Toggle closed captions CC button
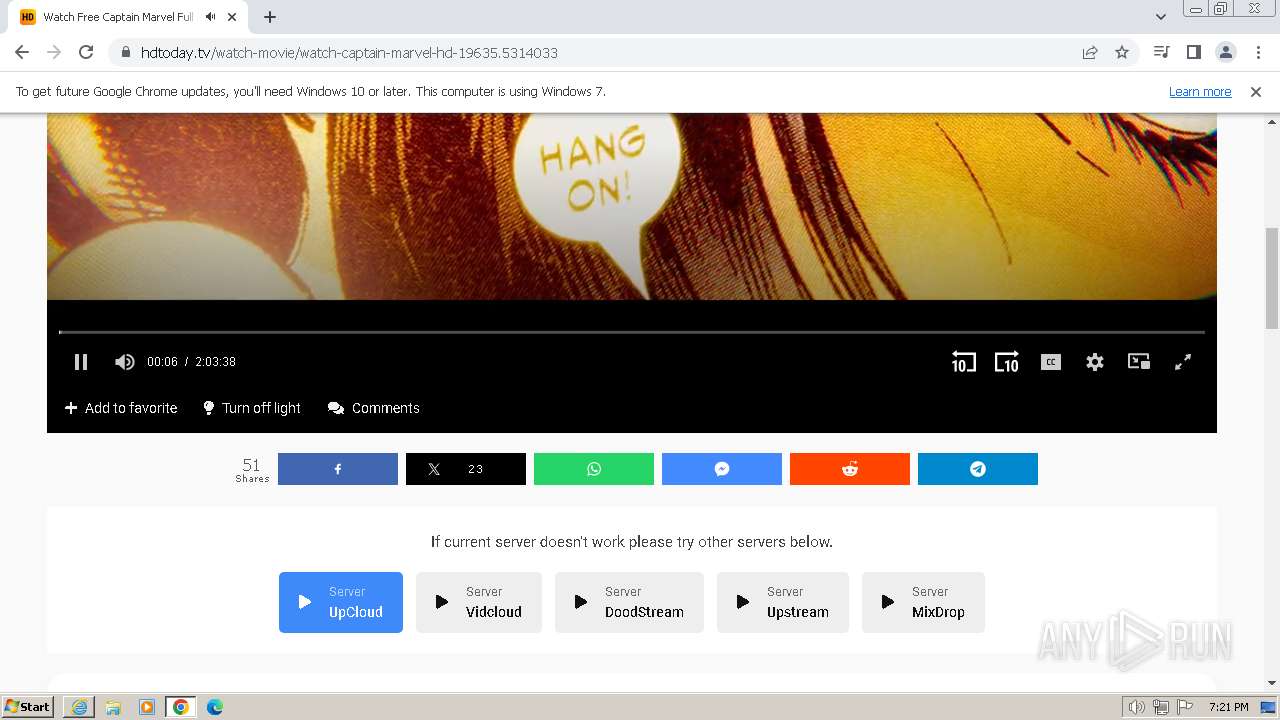Image resolution: width=1280 pixels, height=720 pixels. [x=1050, y=362]
